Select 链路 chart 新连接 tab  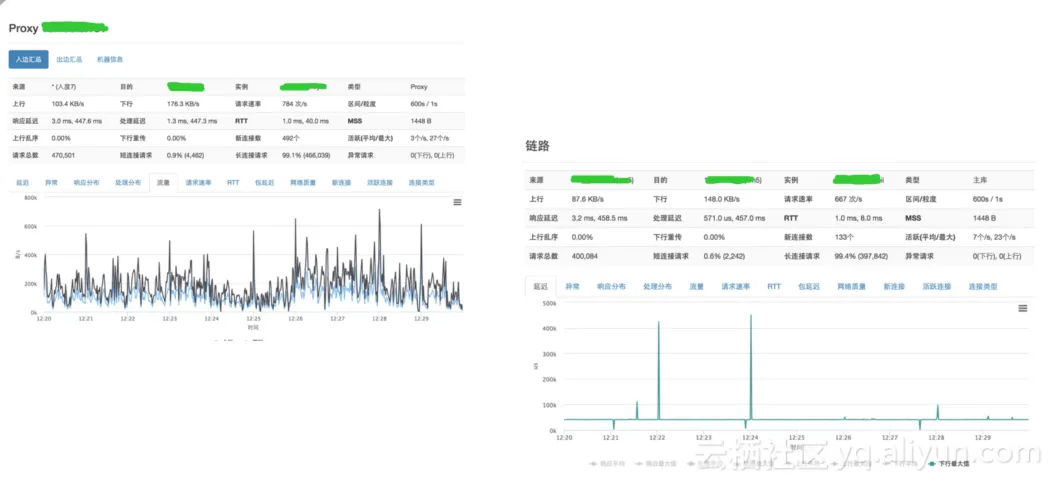coord(894,286)
